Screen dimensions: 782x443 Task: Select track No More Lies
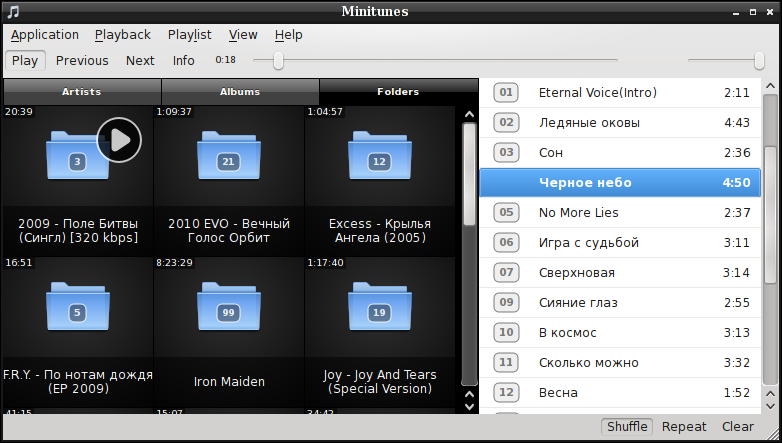[620, 212]
